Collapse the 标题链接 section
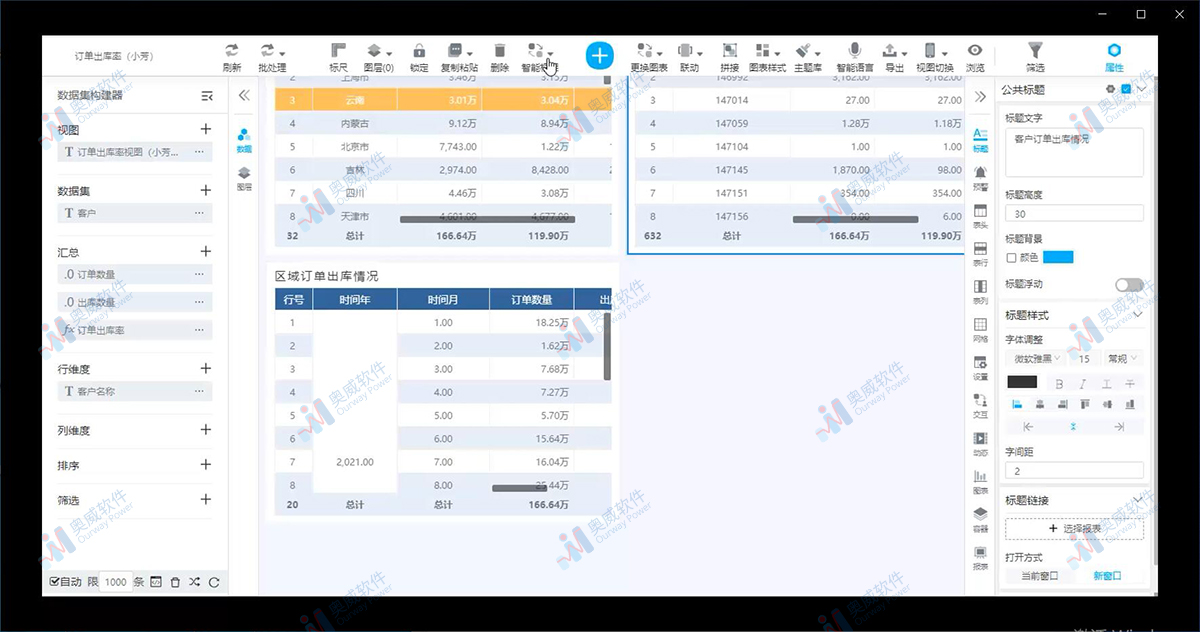 1136,500
